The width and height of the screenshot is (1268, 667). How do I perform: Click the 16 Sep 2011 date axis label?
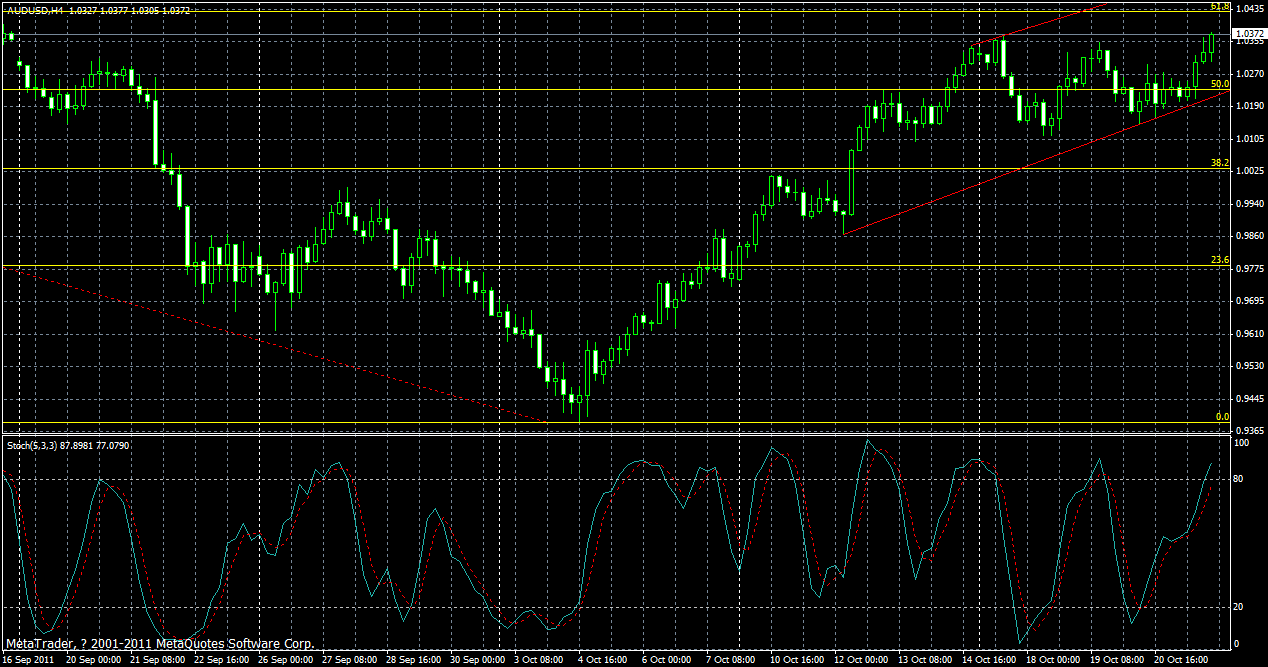30,660
